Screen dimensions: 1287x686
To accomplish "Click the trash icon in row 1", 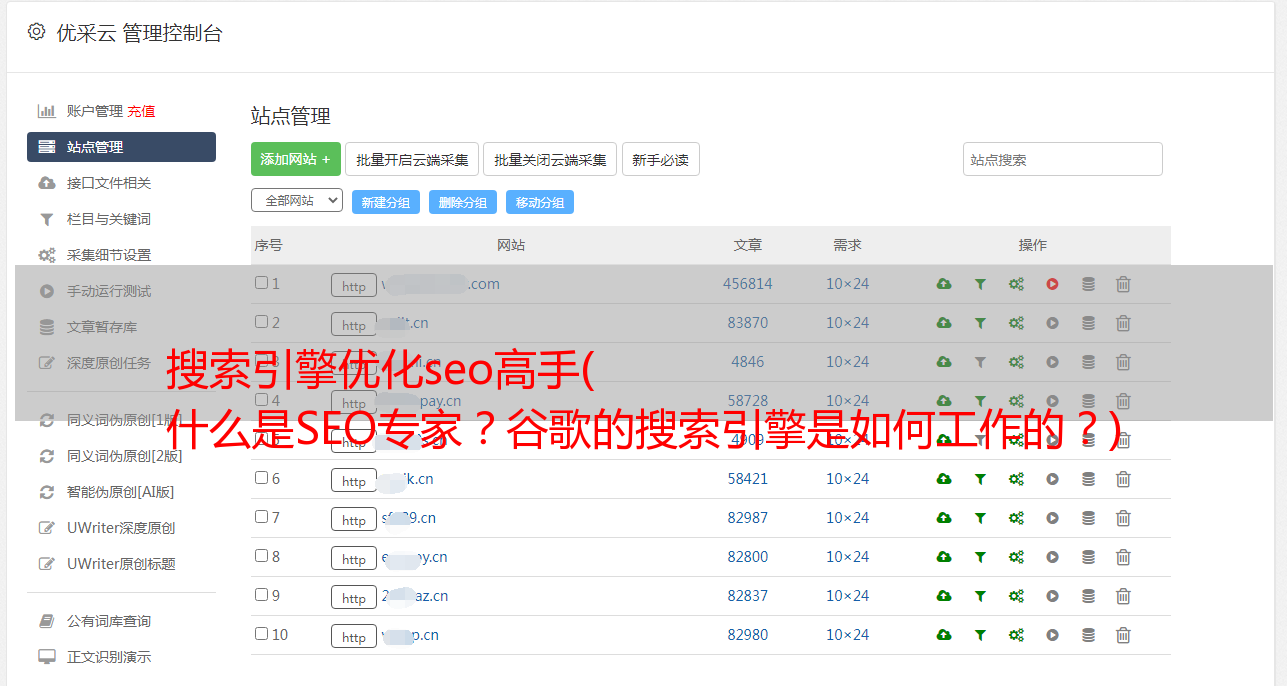I will click(1123, 284).
